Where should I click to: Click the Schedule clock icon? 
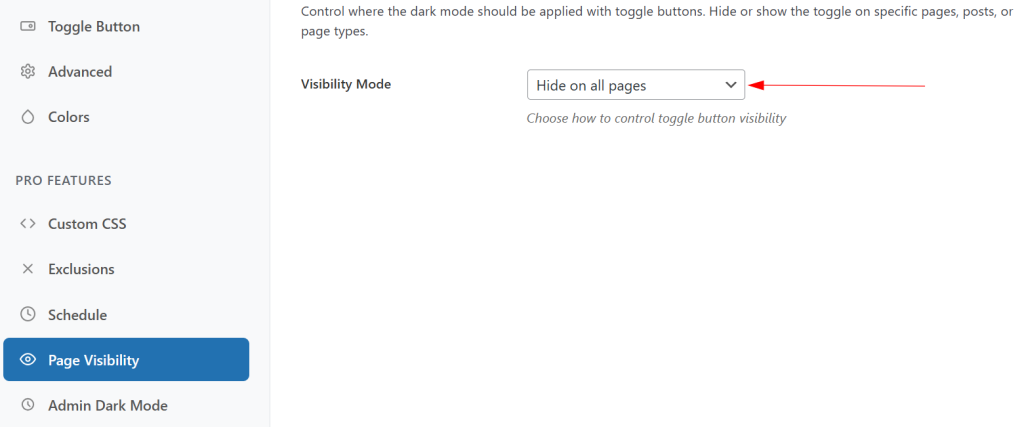pyautogui.click(x=28, y=315)
